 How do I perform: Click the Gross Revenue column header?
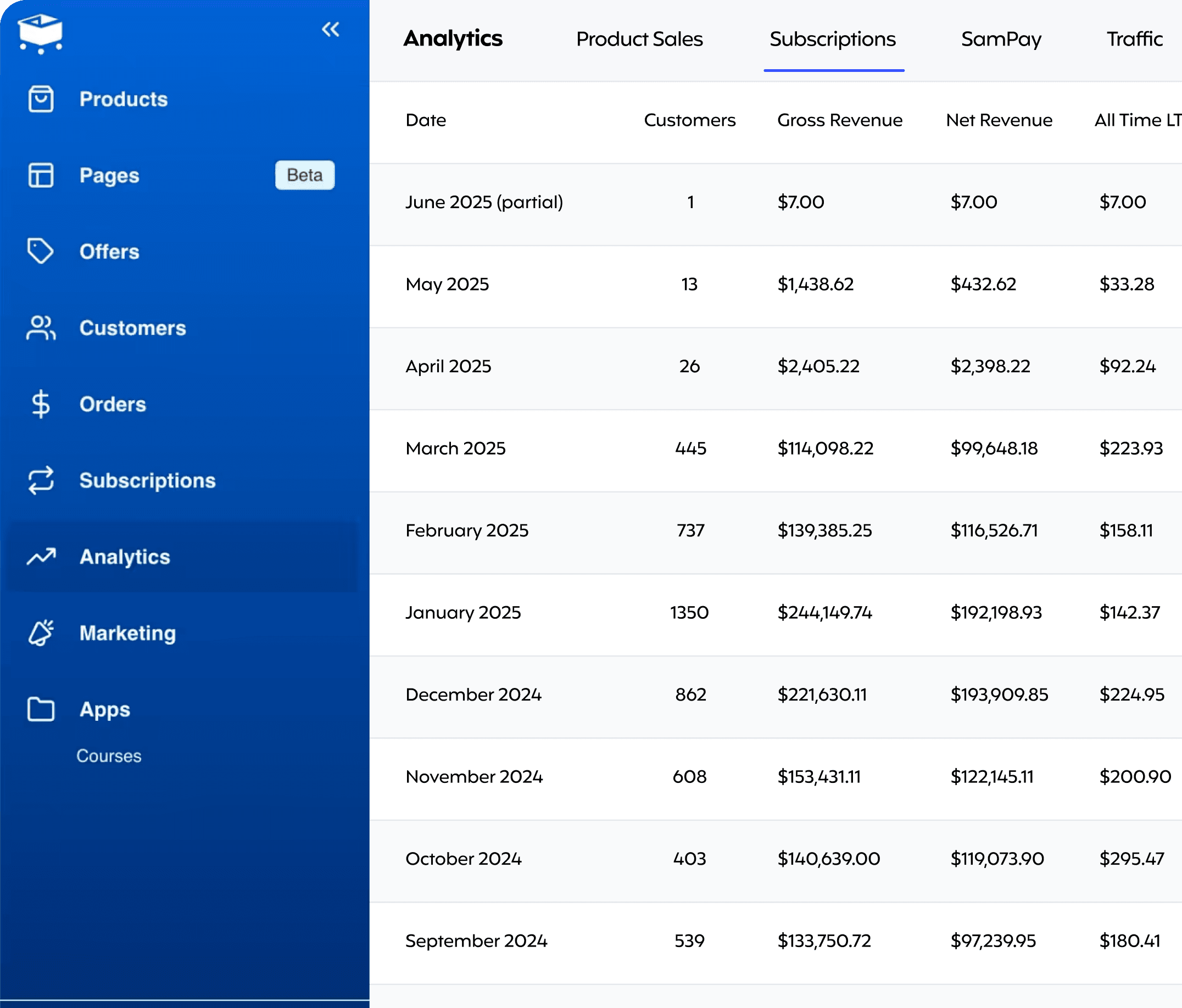[x=839, y=120]
